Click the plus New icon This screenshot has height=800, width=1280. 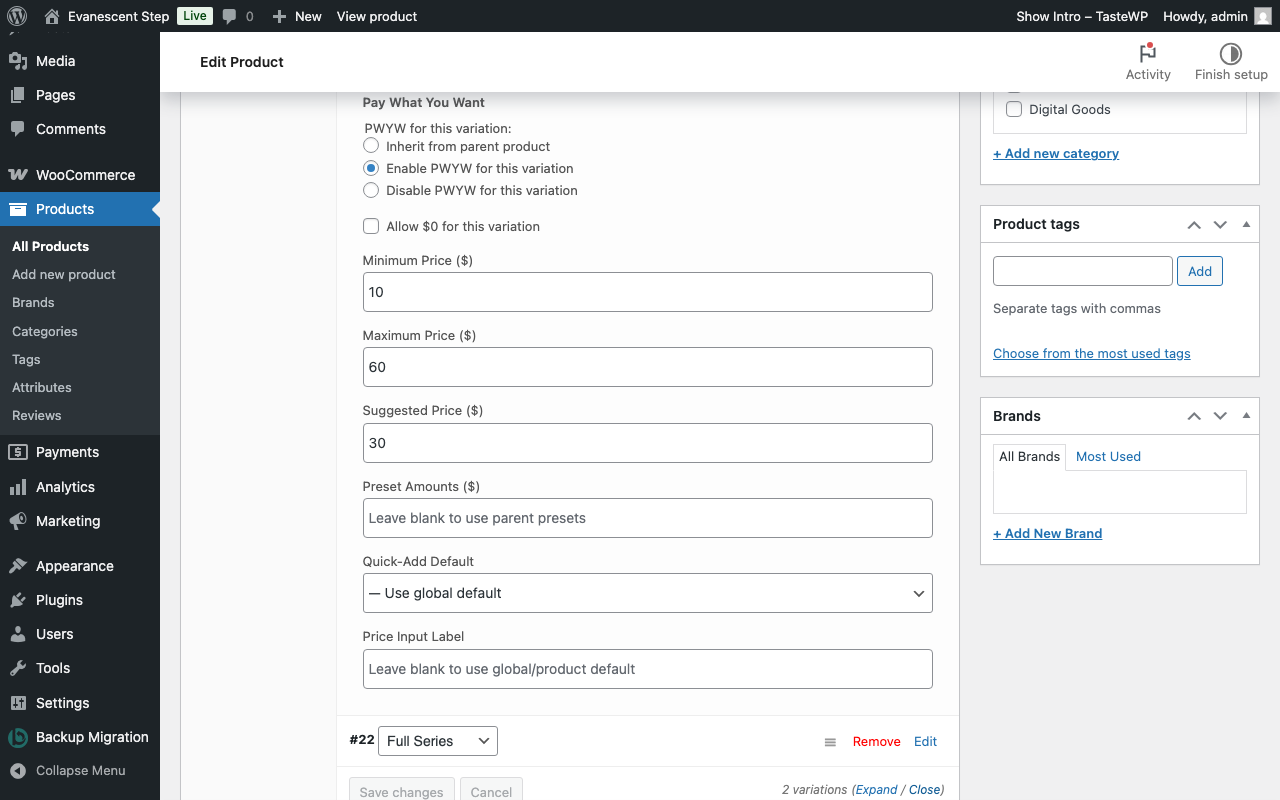pos(279,16)
